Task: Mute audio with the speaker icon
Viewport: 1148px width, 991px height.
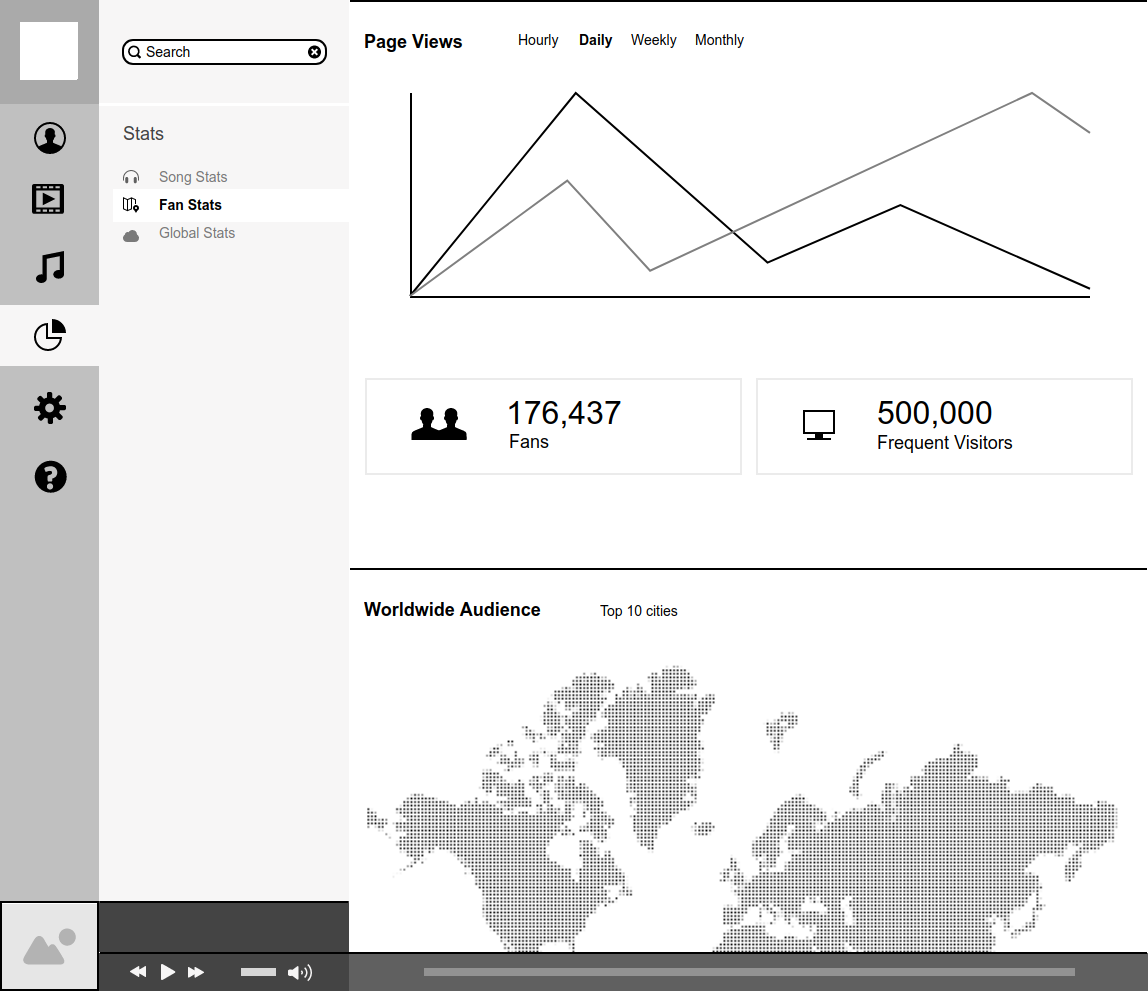Action: (x=299, y=972)
